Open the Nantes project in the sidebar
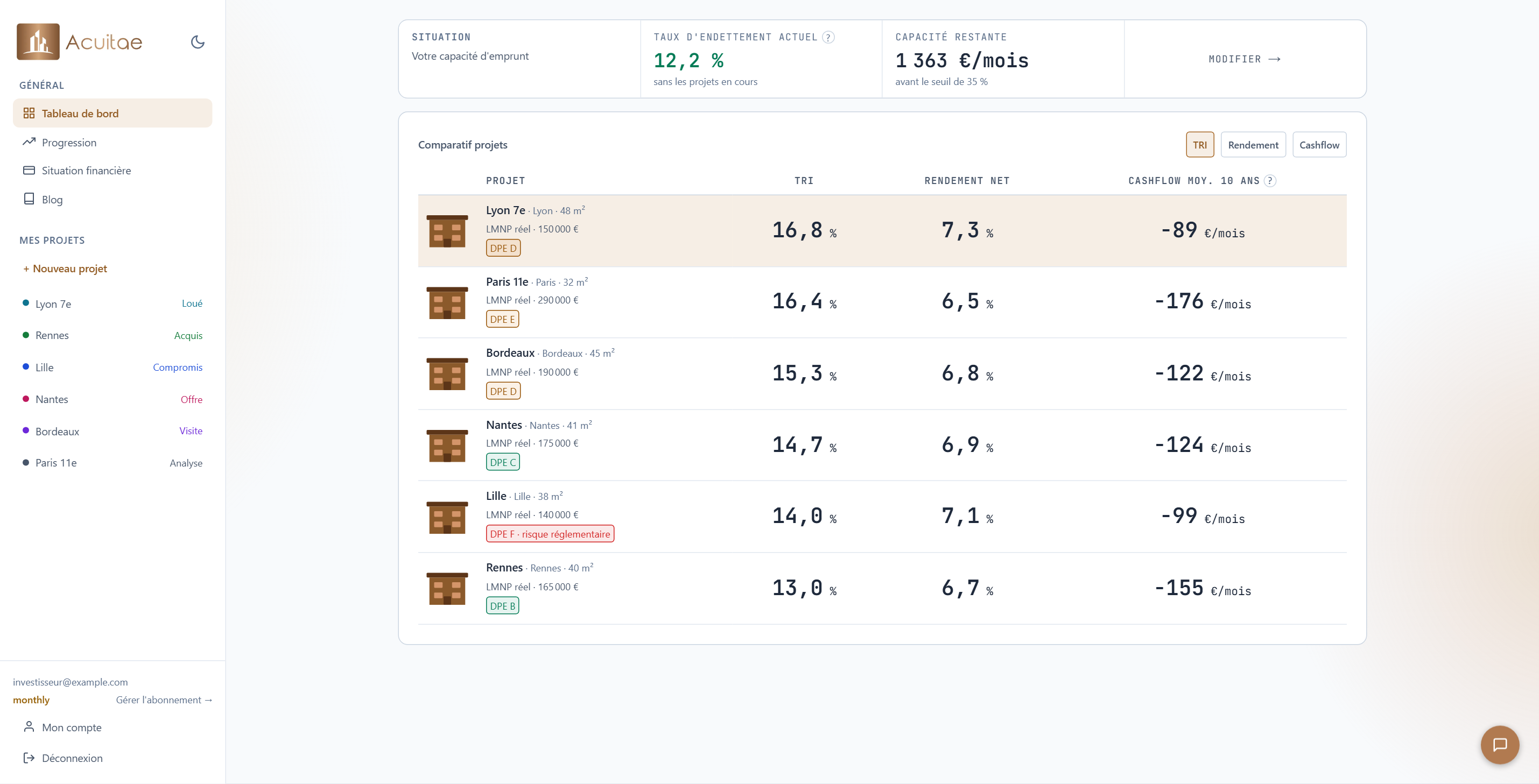Screen dimensions: 1539x784 click(x=113, y=399)
